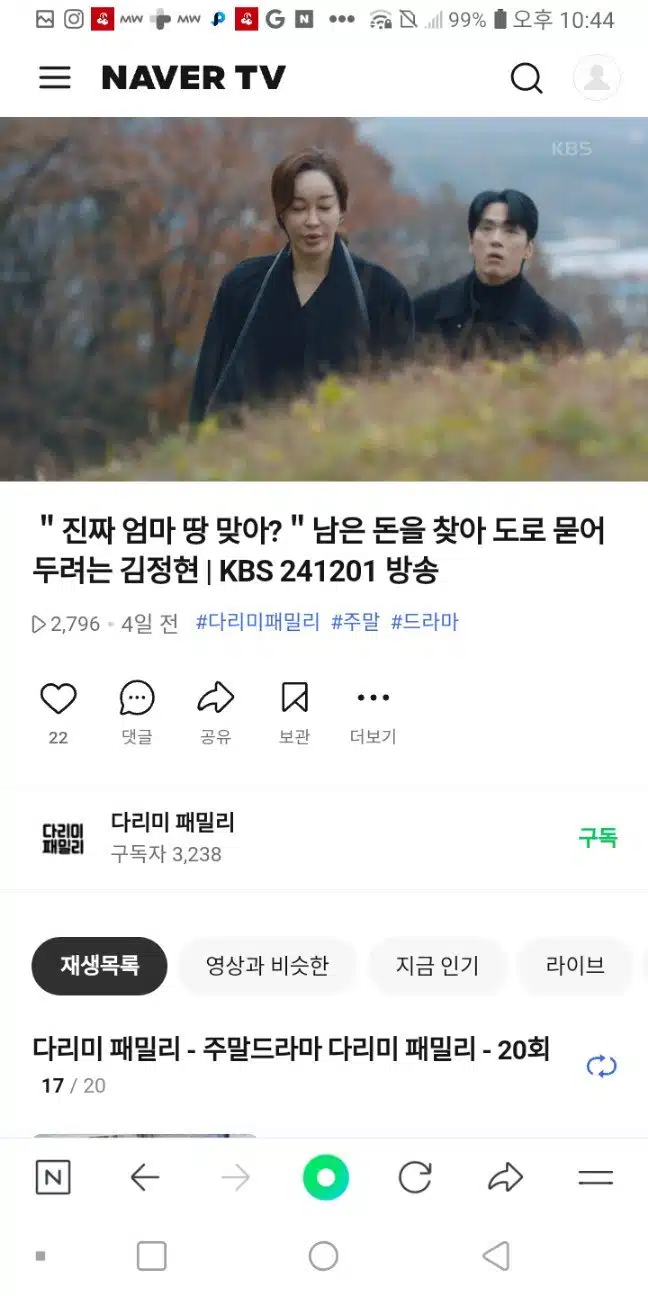
Task: Toggle playlist repeat loop icon
Action: click(602, 1066)
